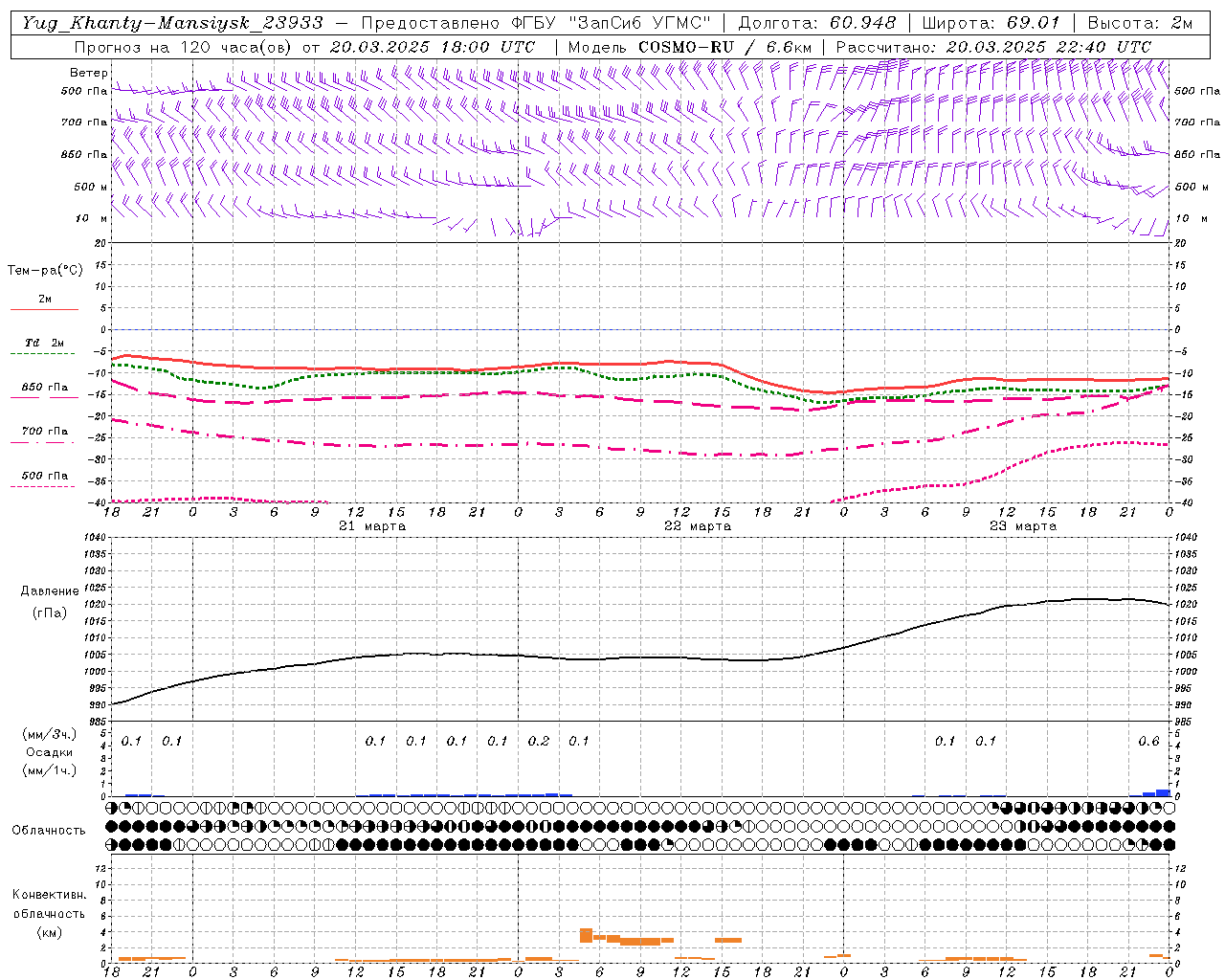Click the (гПа) unit label under Давление
Viewport: 1225px width, 980px height.
(50, 613)
